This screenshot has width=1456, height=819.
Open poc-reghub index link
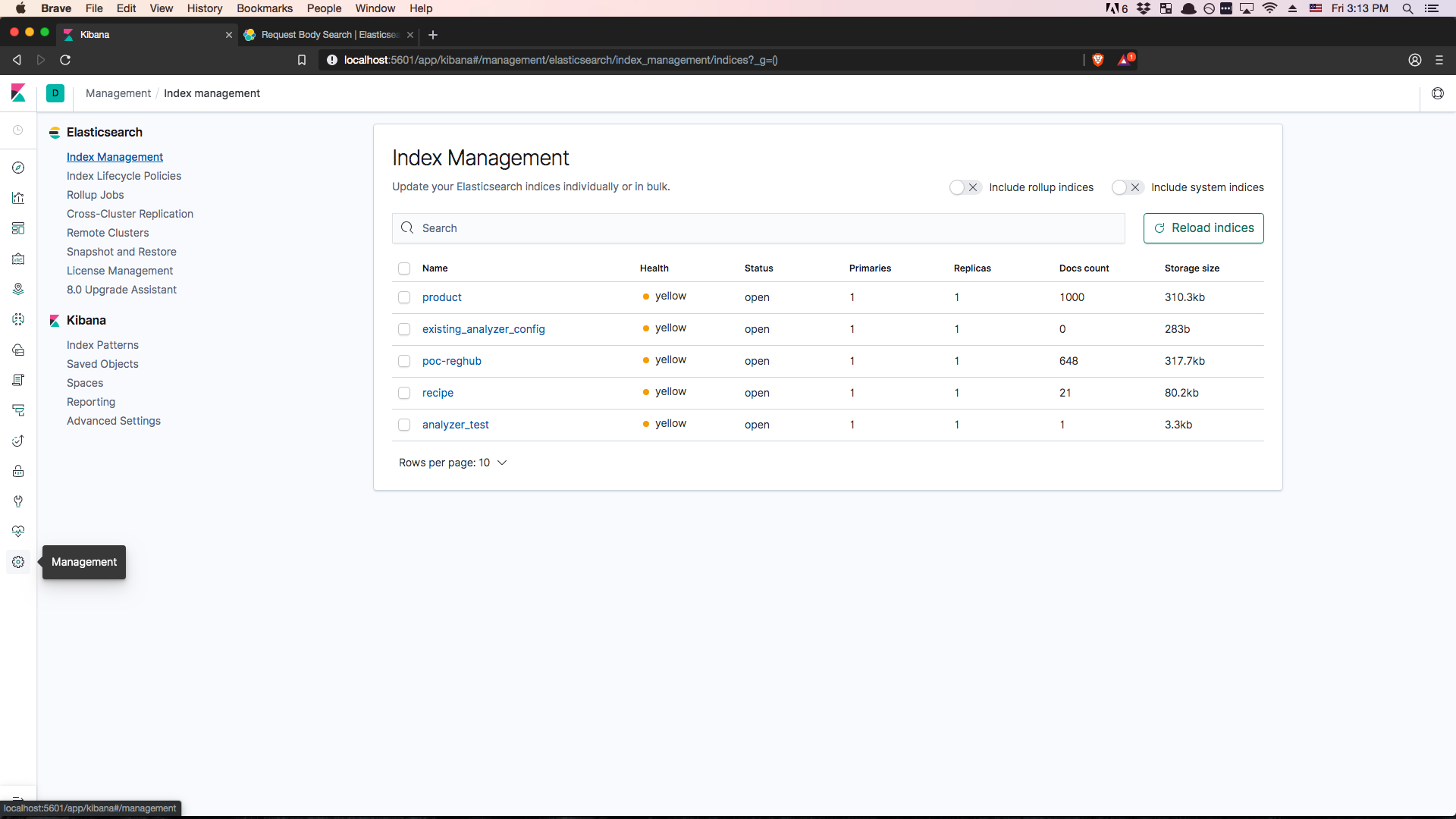(x=451, y=361)
